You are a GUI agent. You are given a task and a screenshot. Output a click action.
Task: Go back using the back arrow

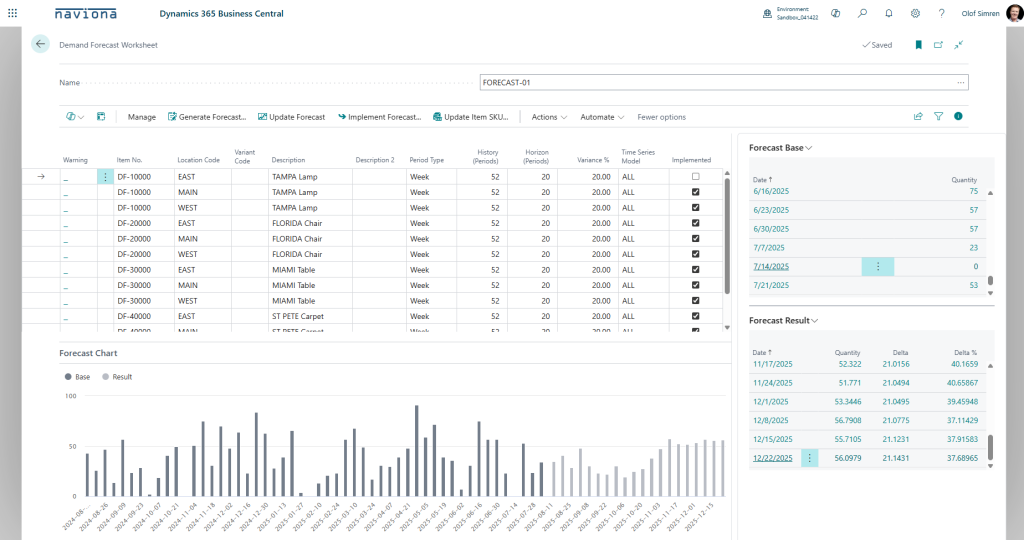tap(40, 44)
